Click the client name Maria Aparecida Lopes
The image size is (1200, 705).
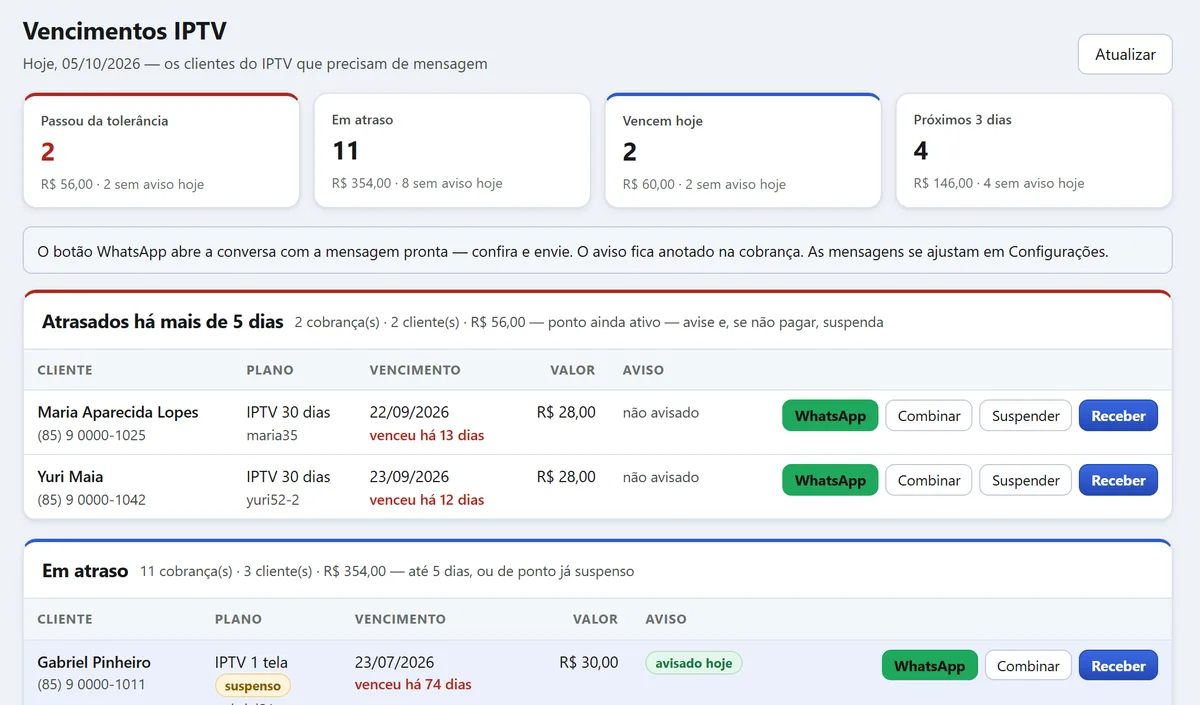click(x=118, y=412)
